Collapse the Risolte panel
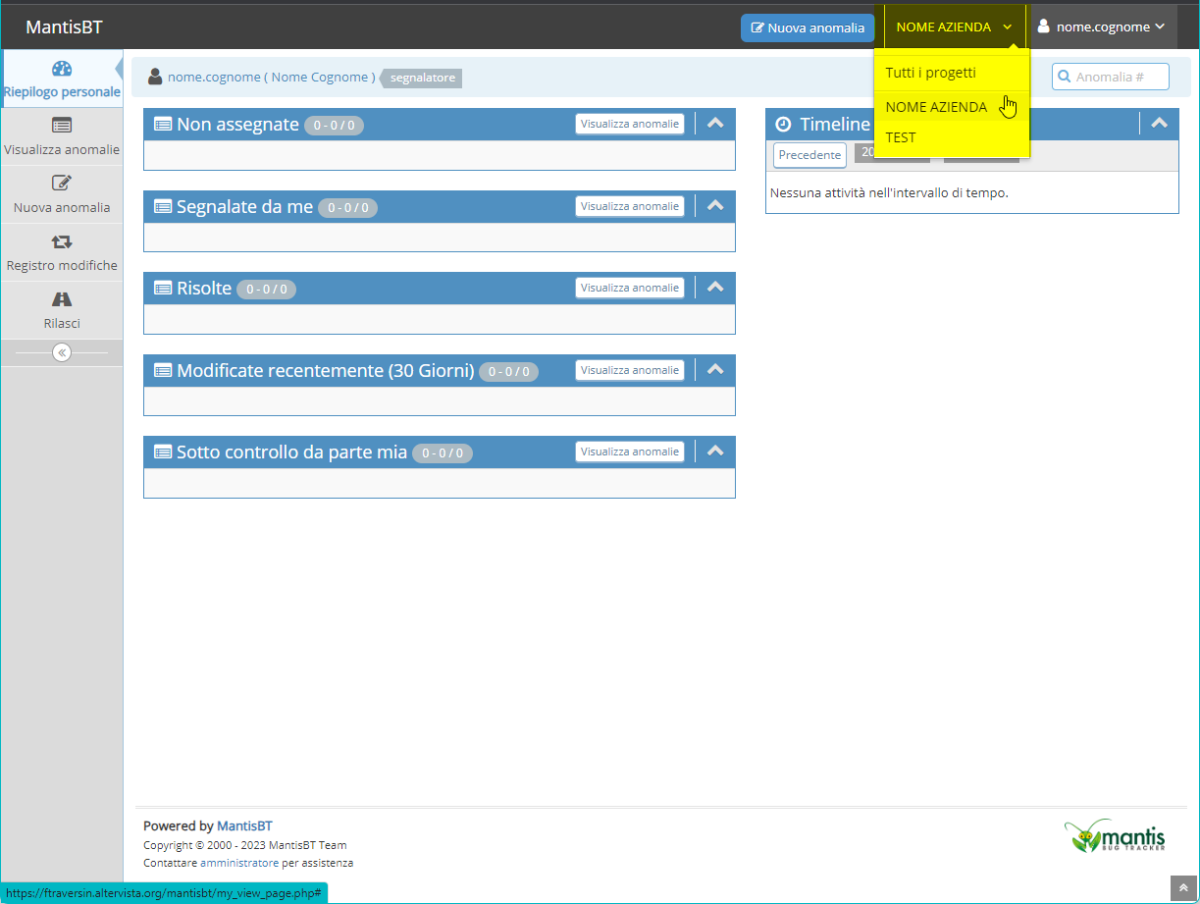Viewport: 1200px width, 904px height. (x=715, y=287)
